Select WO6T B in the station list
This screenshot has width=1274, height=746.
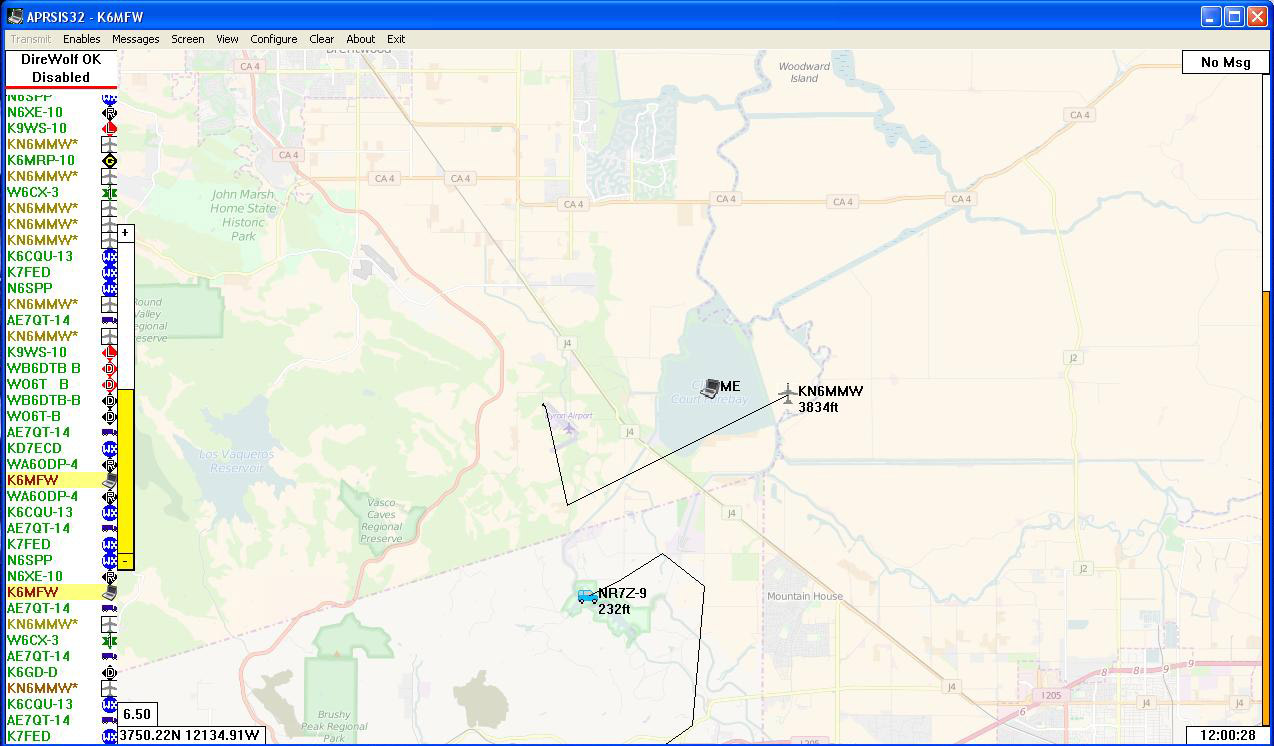[x=38, y=384]
